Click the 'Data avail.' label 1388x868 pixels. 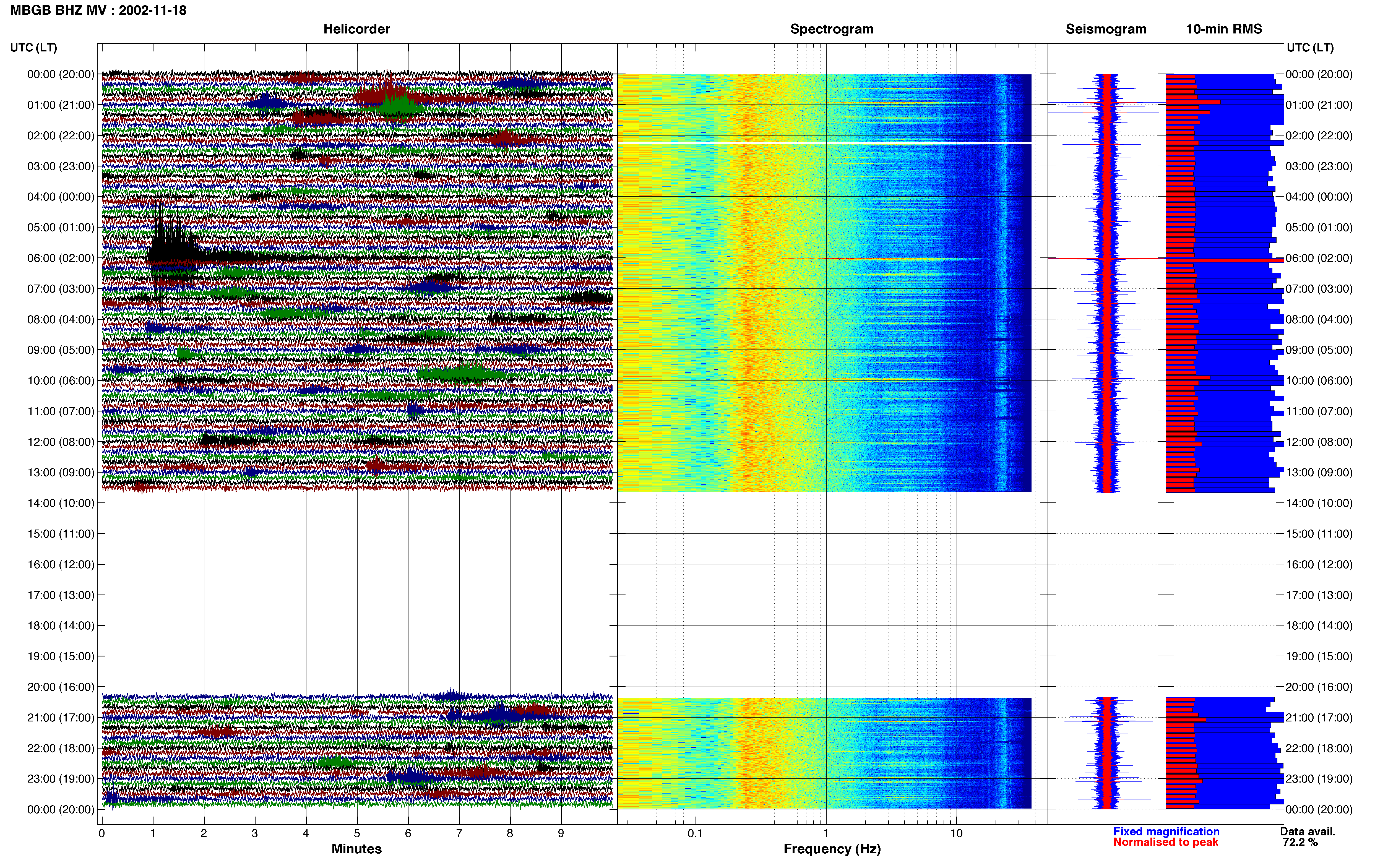click(1308, 831)
